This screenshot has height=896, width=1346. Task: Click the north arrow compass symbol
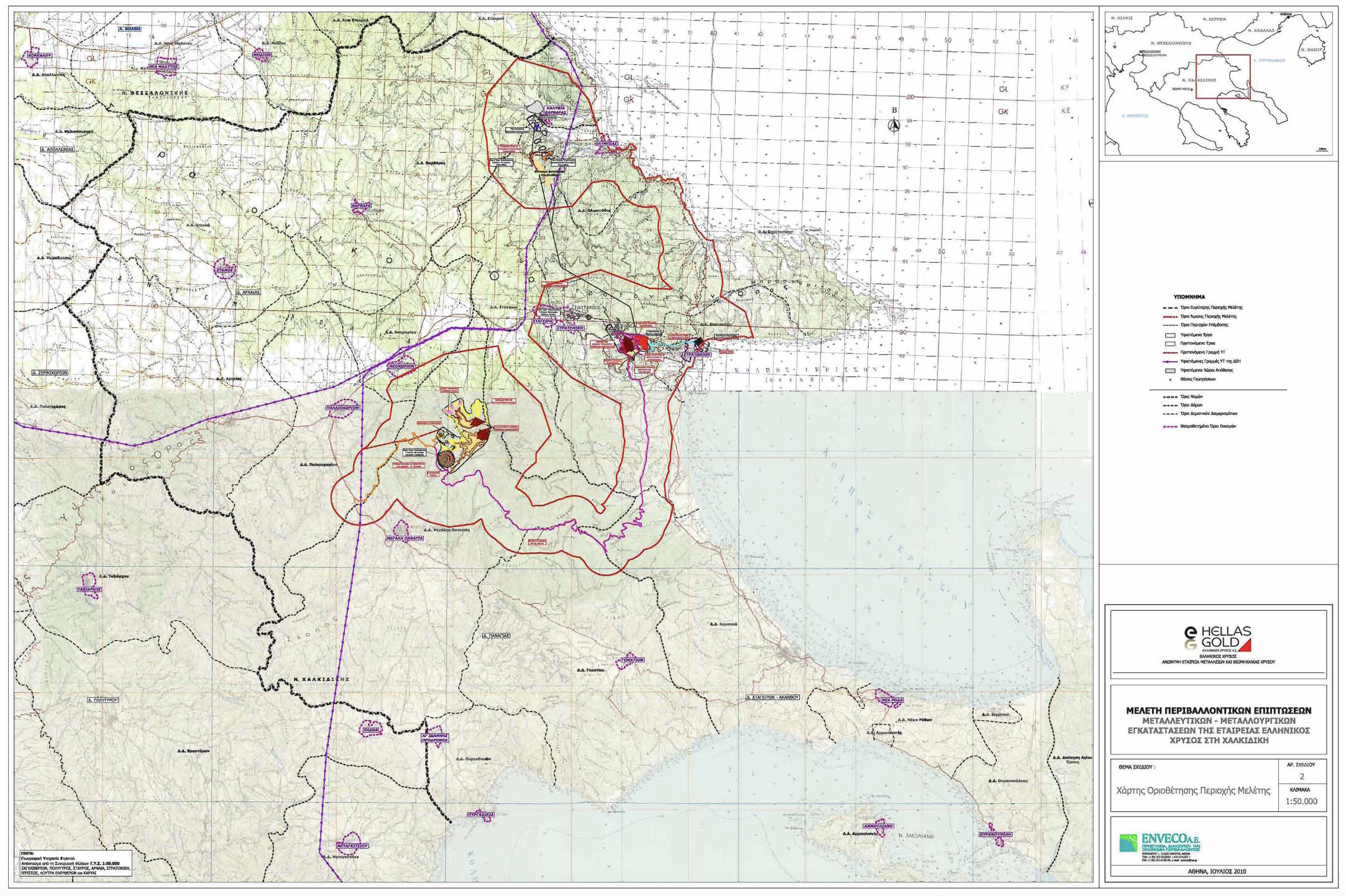tap(894, 126)
